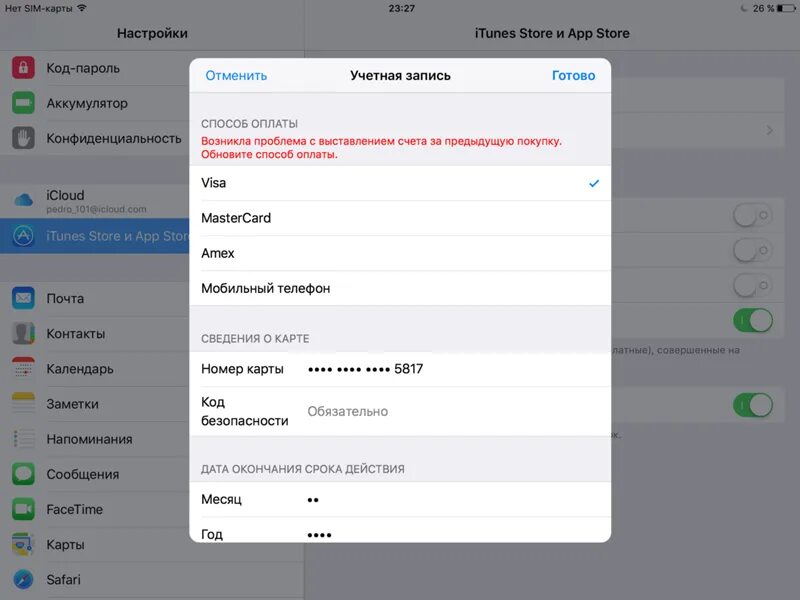The image size is (800, 600).
Task: Edit the Год expiration field
Action: click(400, 531)
